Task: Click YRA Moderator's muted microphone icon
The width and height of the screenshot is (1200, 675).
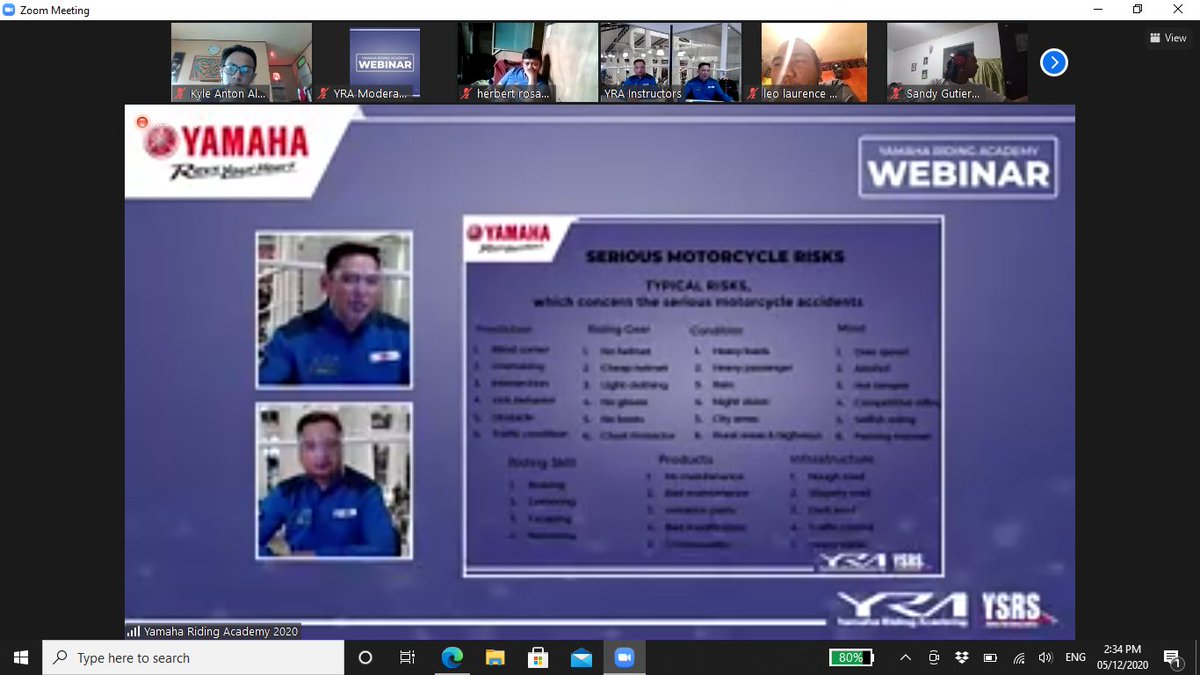Action: [324, 93]
